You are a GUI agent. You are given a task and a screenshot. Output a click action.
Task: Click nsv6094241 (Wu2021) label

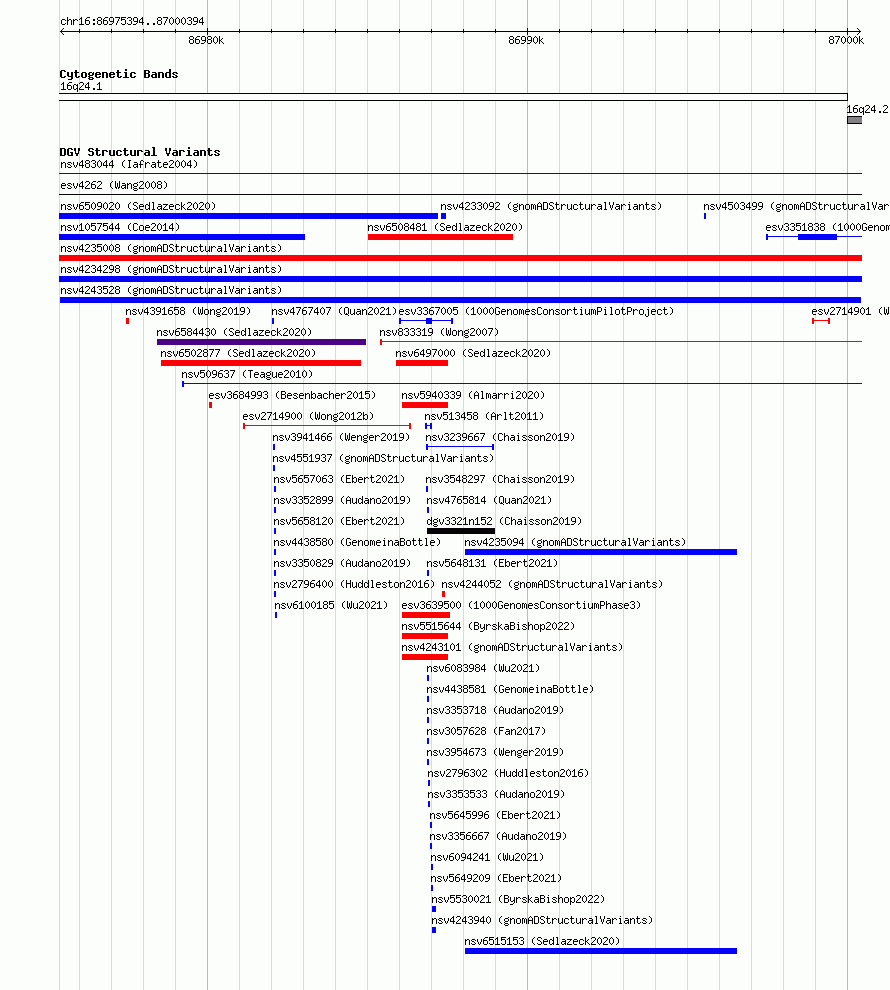coord(487,857)
